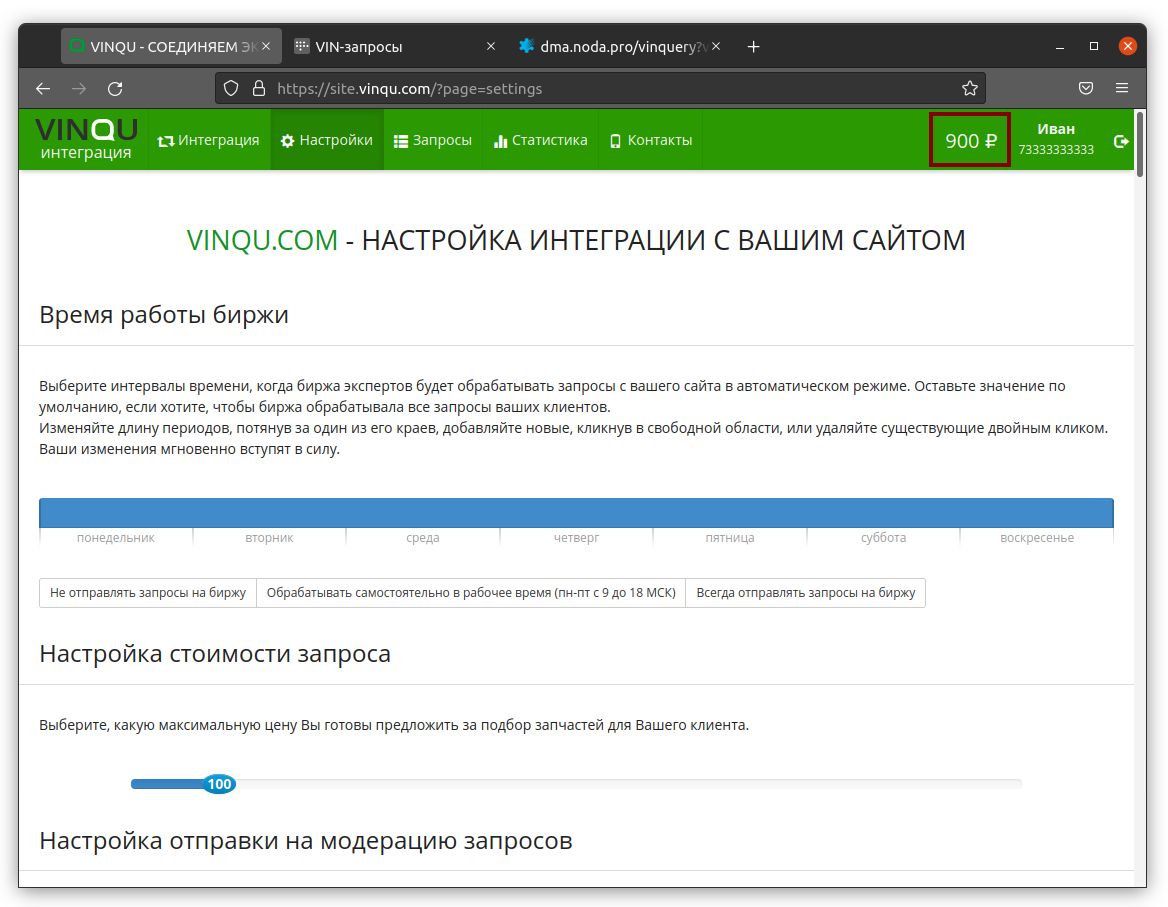Screen dimensions: 1168x907
Task: Click the page vertical scrollbar
Action: [1140, 143]
